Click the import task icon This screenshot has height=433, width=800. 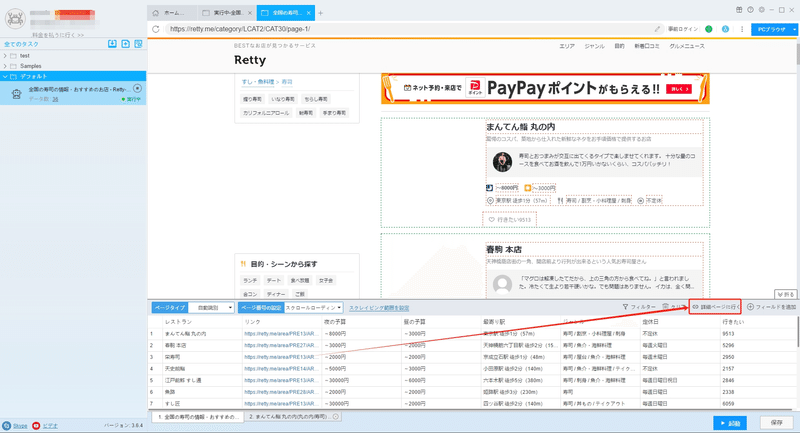112,44
